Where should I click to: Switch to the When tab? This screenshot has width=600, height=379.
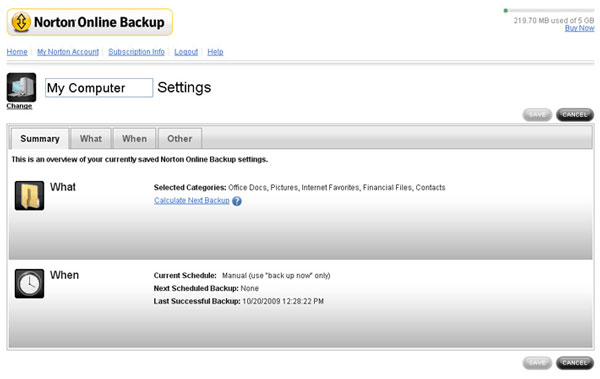[134, 139]
